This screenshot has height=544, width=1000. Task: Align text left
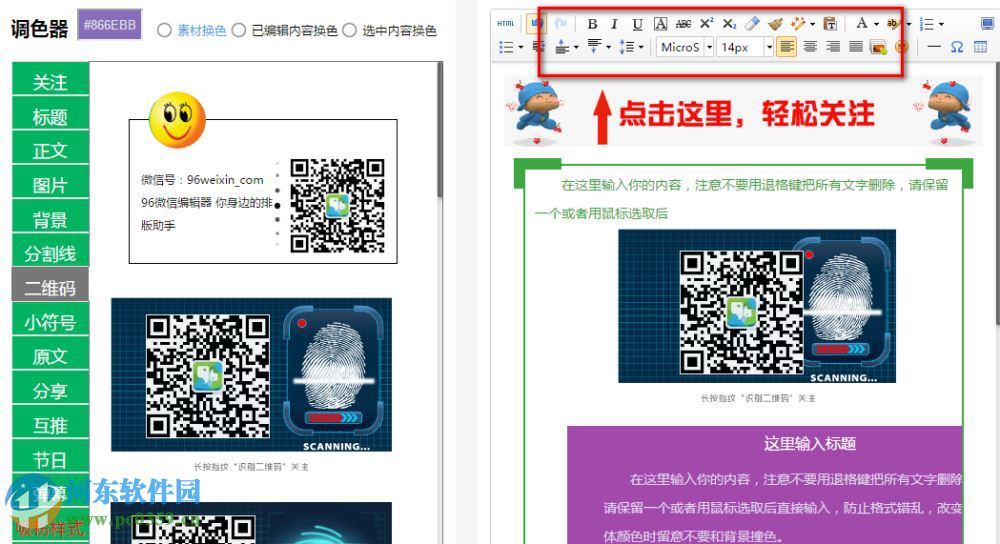[x=786, y=47]
